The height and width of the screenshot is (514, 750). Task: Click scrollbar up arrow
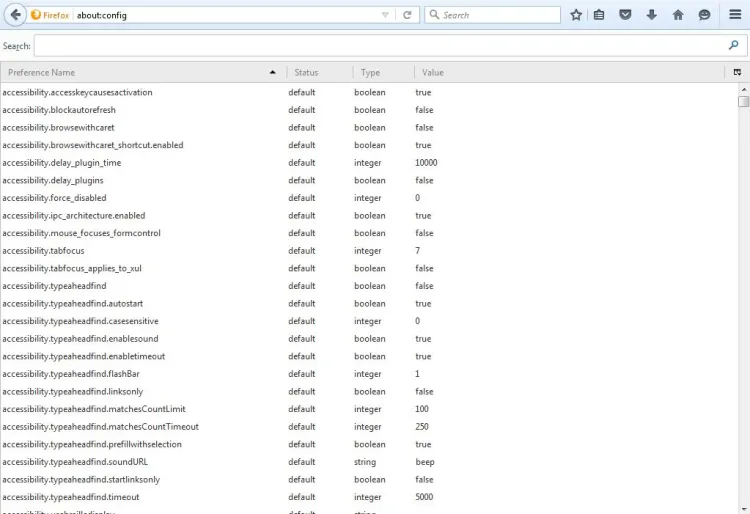tap(743, 89)
